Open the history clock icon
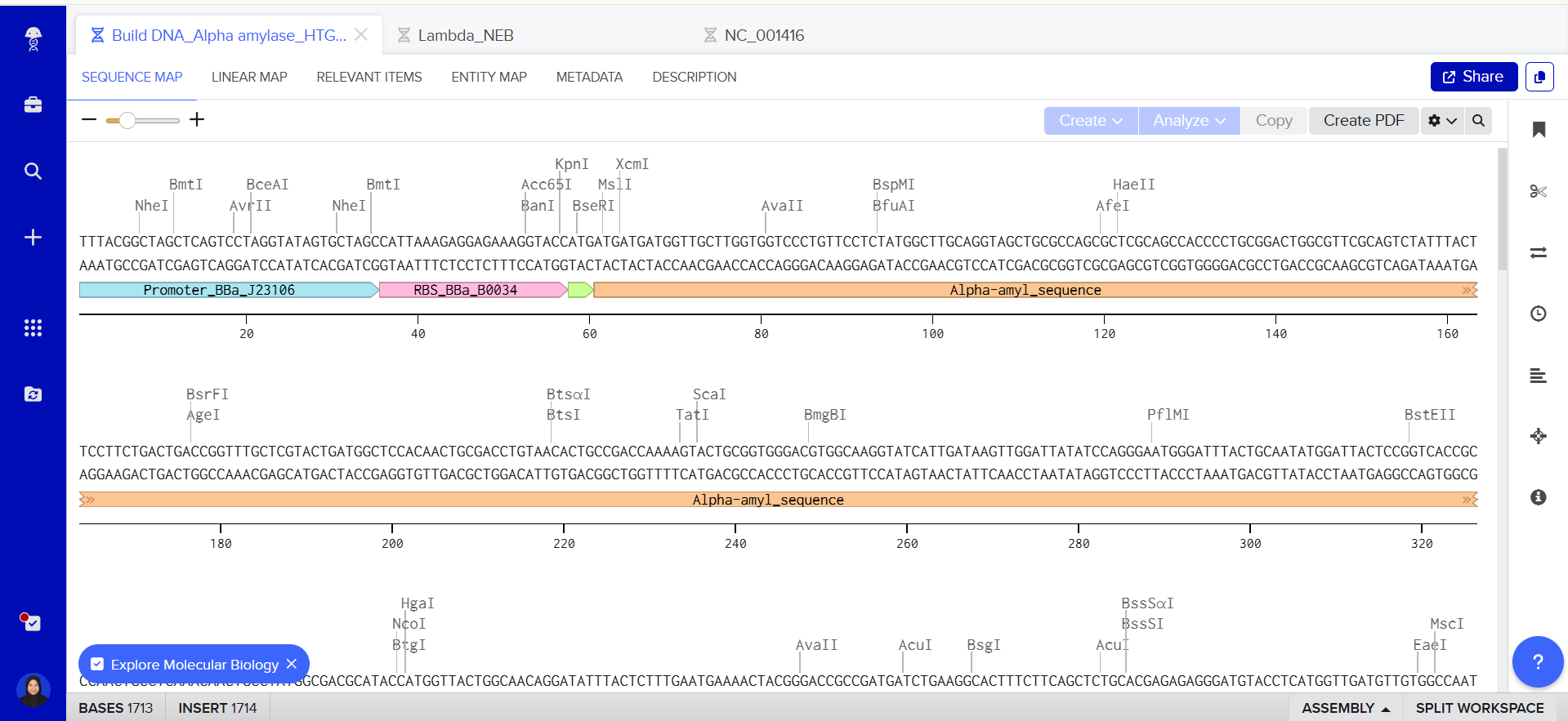Image resolution: width=1568 pixels, height=721 pixels. pos(1538,314)
